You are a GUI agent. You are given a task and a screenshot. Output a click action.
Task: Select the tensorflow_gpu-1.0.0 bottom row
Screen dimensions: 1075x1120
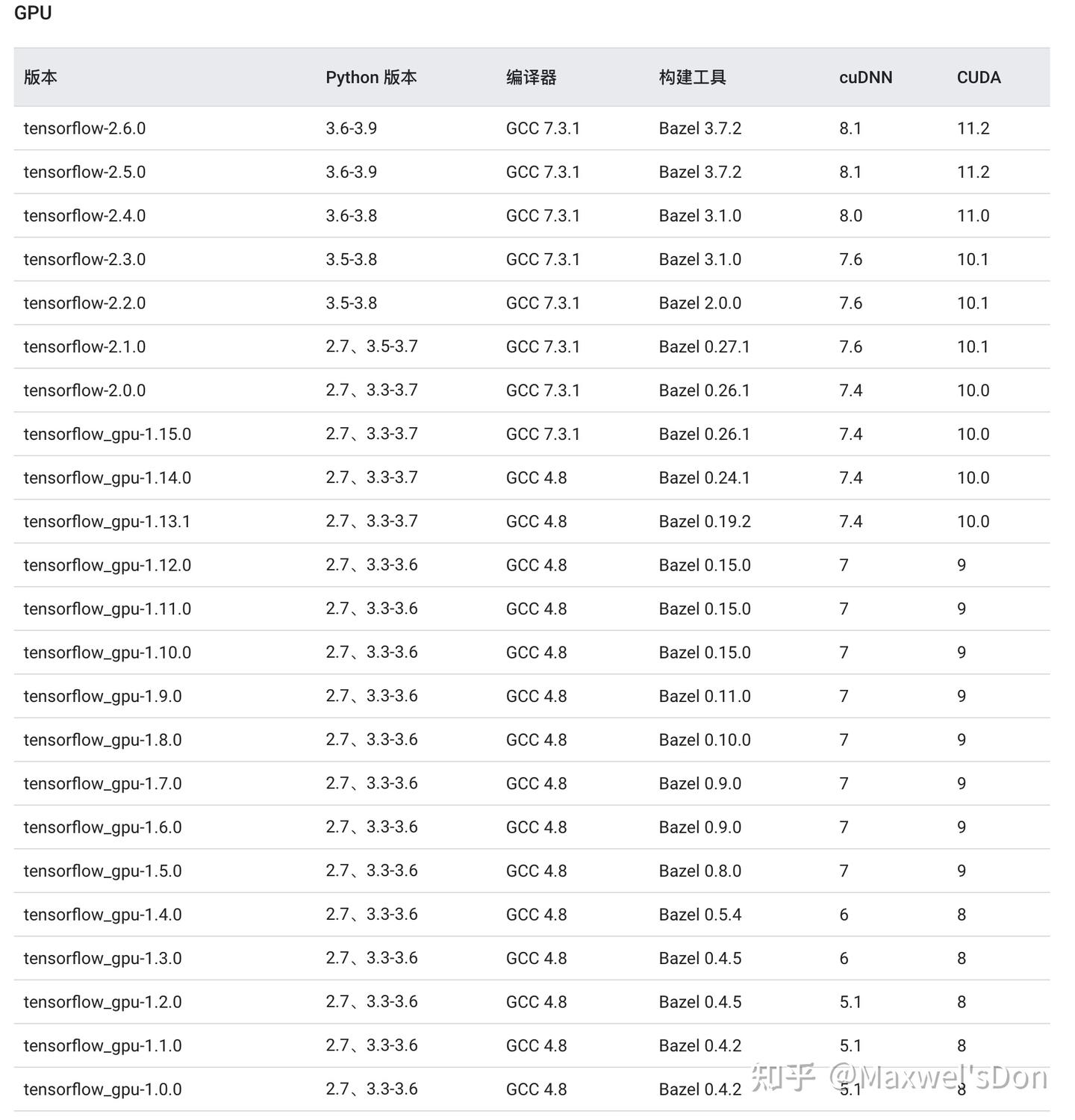[105, 1089]
